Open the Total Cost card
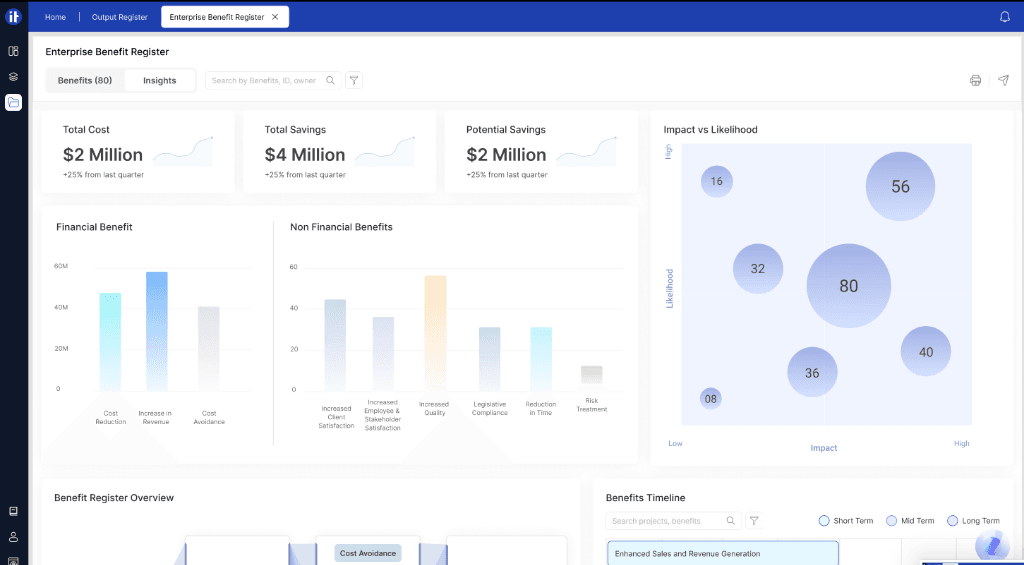Viewport: 1024px width, 565px height. click(138, 152)
